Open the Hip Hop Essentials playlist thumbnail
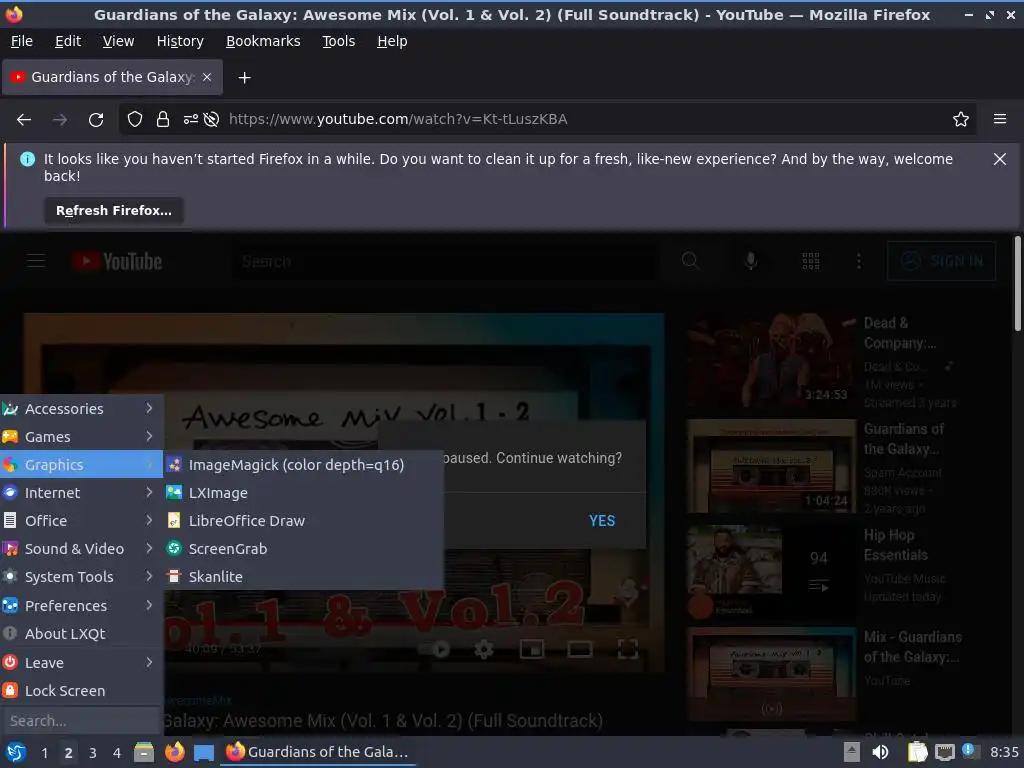Screen dimensions: 1024x768 (x=771, y=573)
